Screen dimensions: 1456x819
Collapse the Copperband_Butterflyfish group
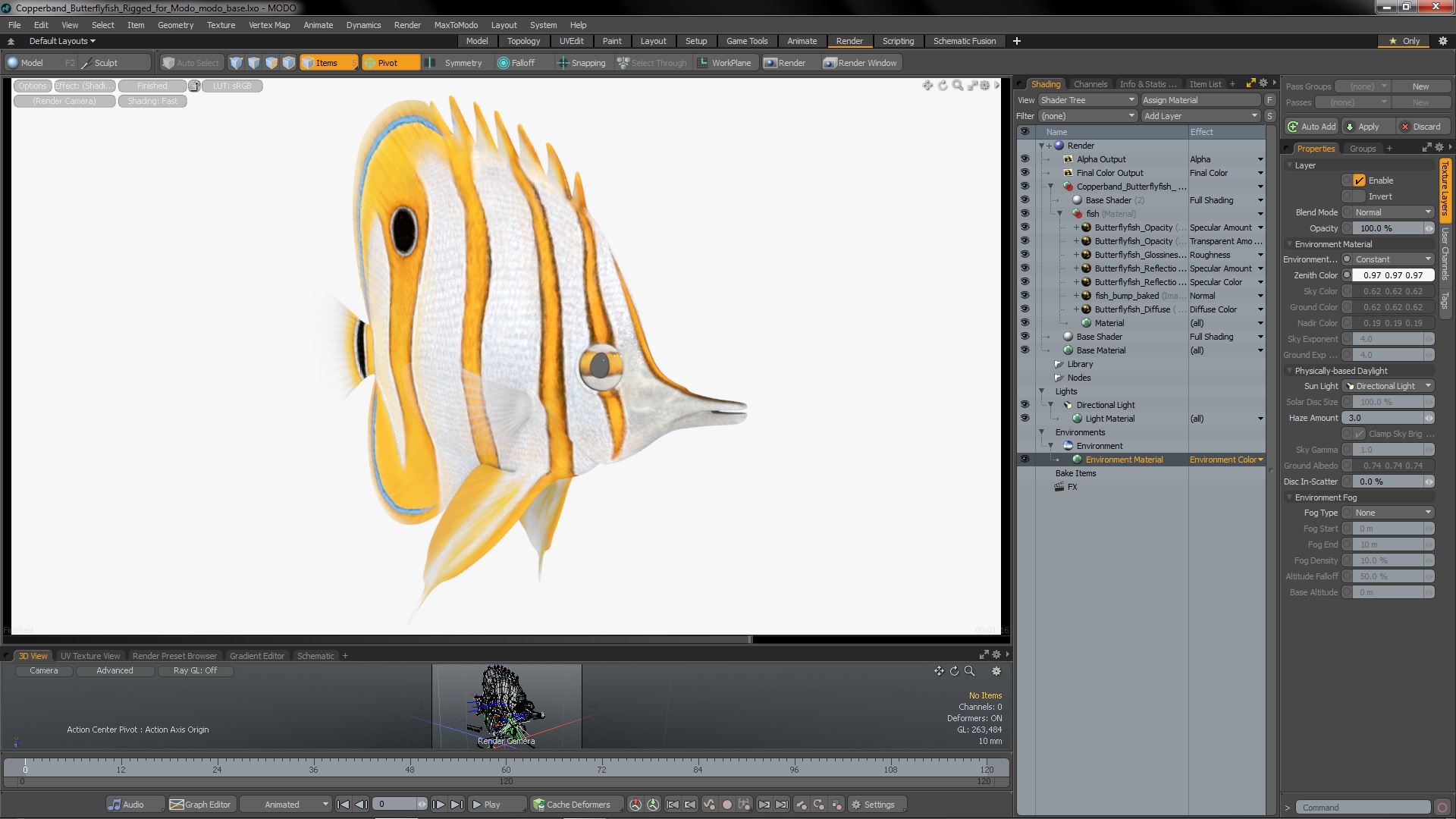1050,187
